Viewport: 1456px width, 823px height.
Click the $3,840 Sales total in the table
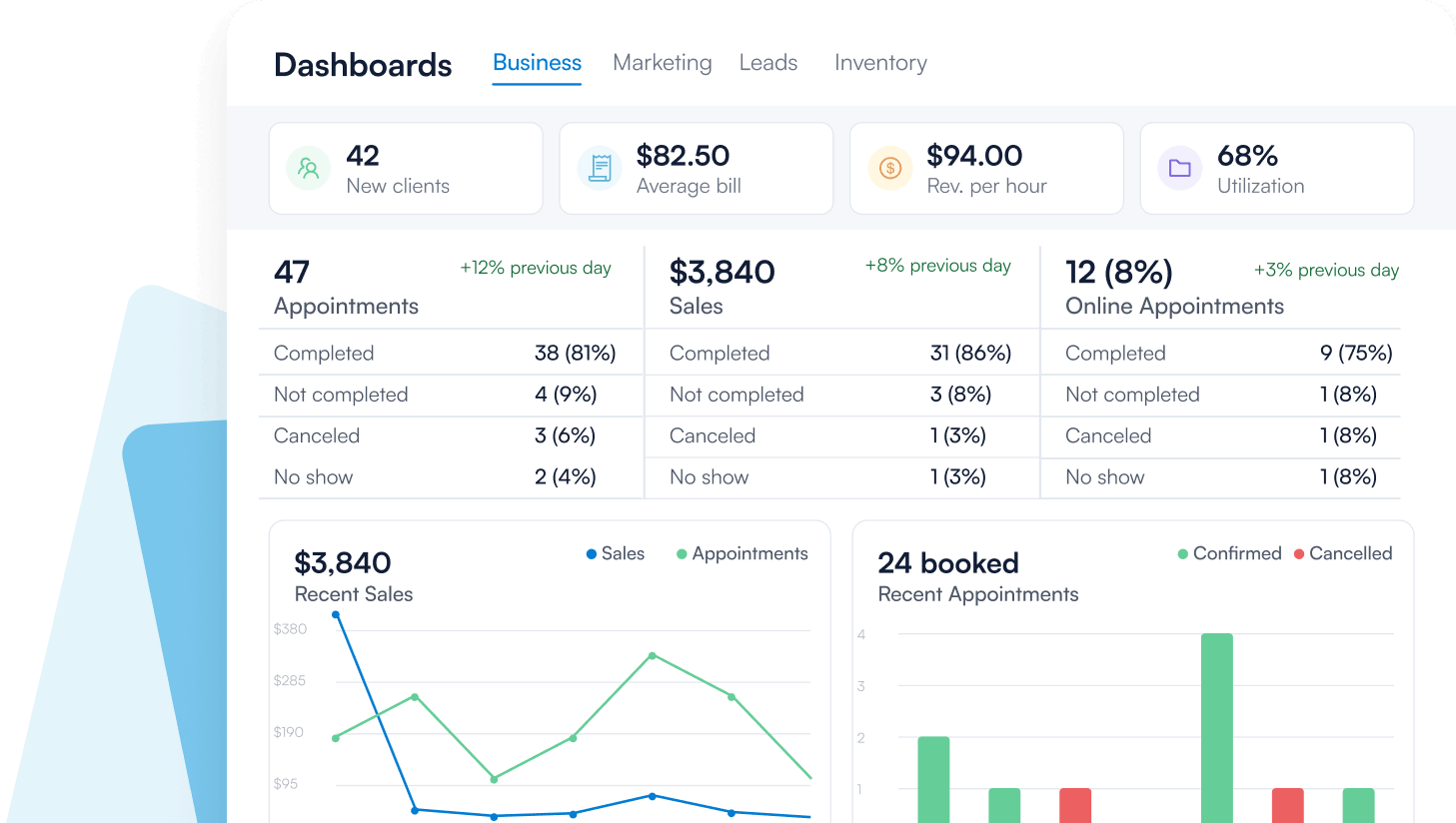click(x=722, y=272)
